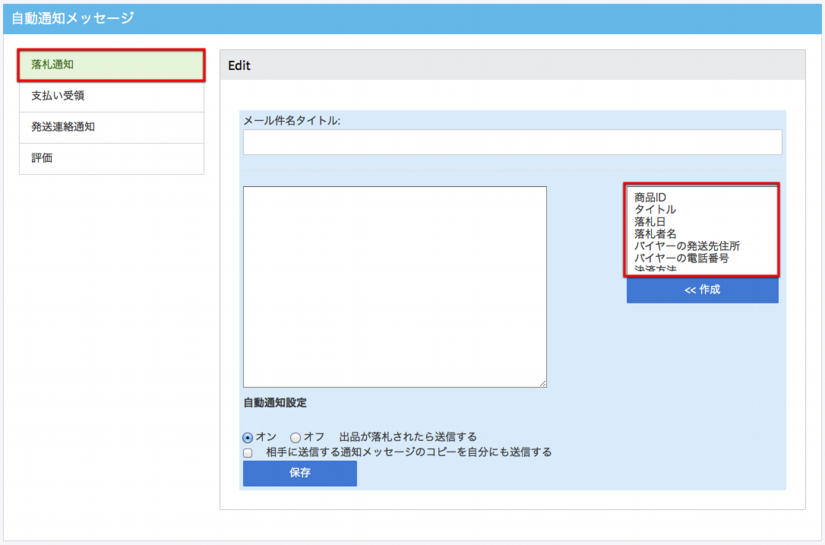
Task: Switch to the 支払い受領 tab
Action: 111,96
